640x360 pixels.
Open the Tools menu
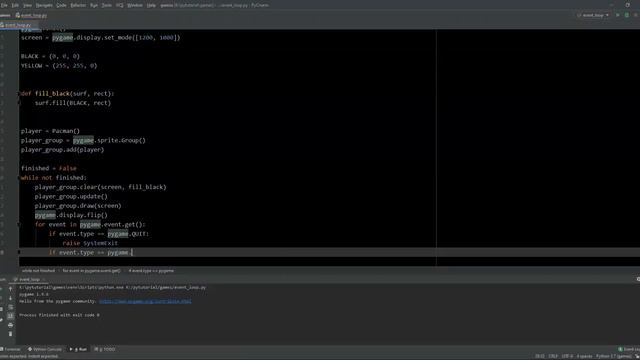click(x=107, y=5)
